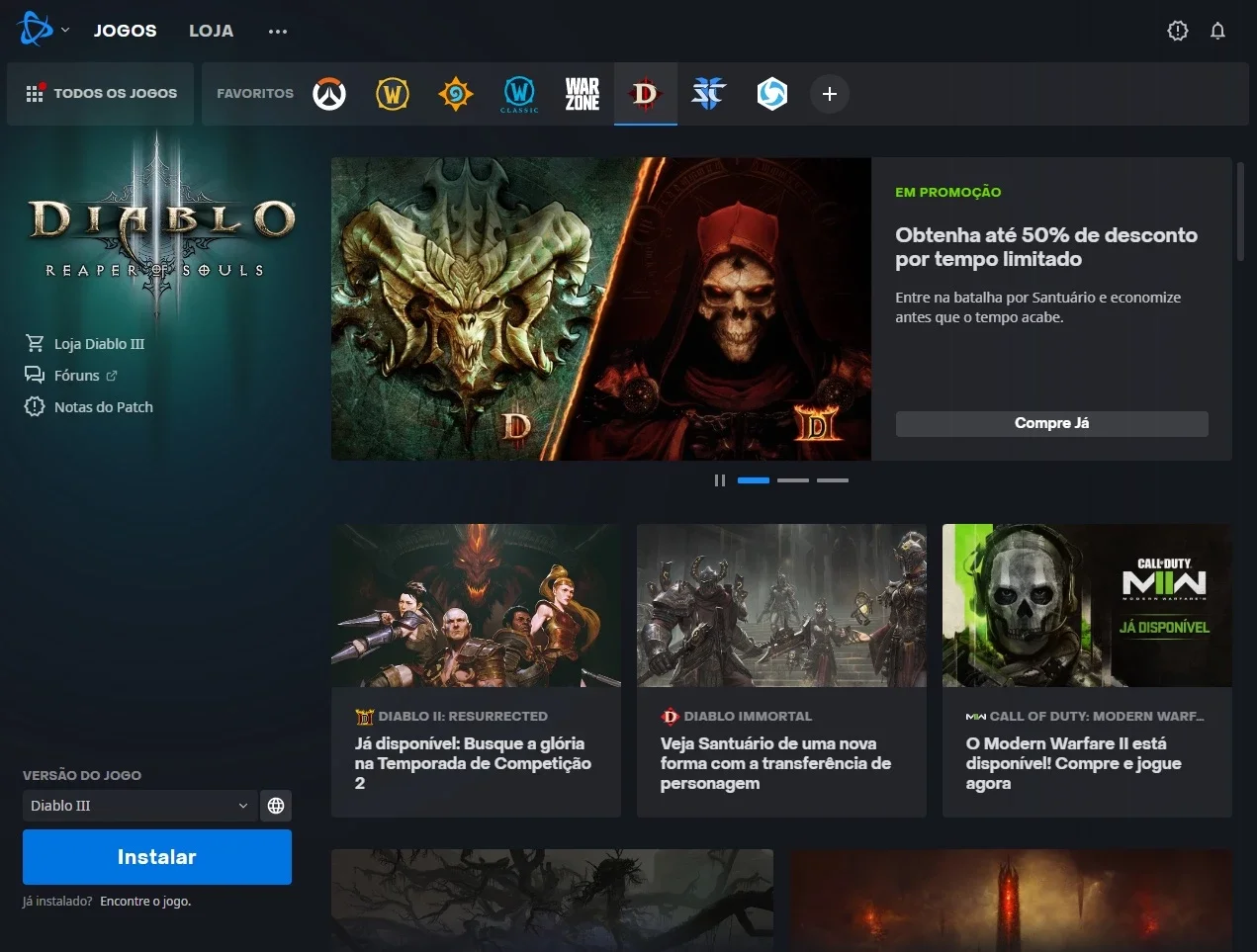Click the DIABLO IMMORTAL tag label
This screenshot has height=952, width=1257.
pyautogui.click(x=748, y=717)
